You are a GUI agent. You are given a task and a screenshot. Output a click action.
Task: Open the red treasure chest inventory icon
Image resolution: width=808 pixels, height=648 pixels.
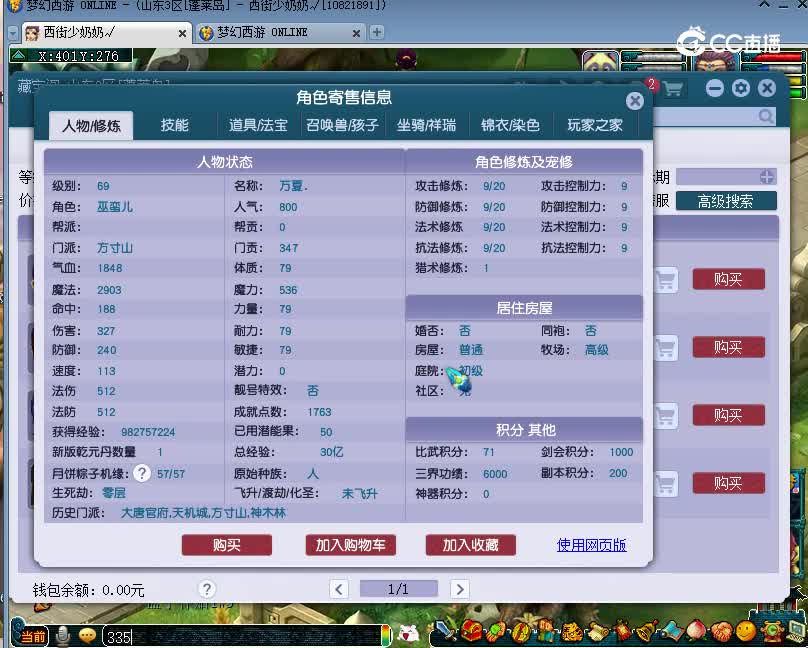point(471,630)
